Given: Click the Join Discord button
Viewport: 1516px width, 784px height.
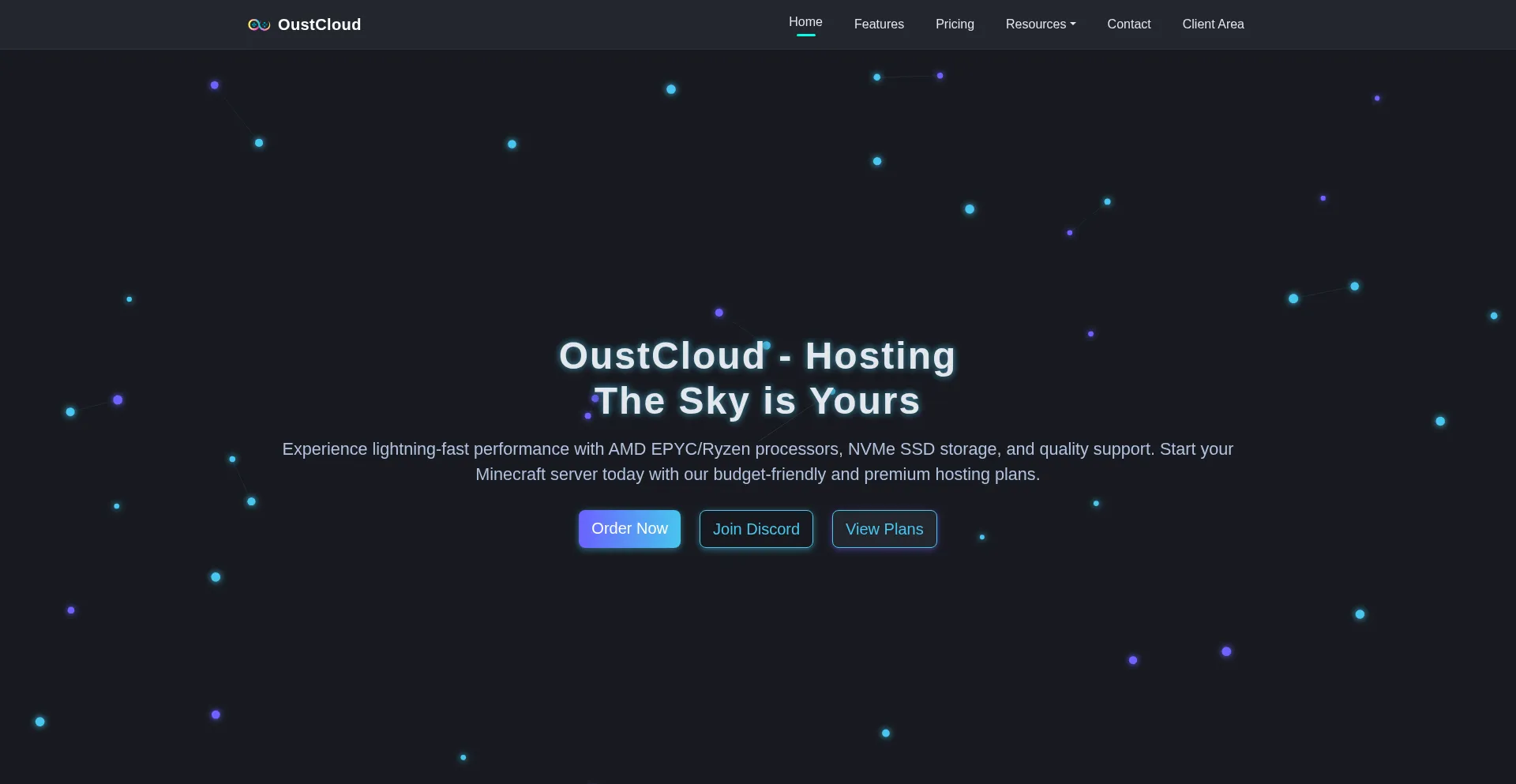Looking at the screenshot, I should (x=756, y=529).
